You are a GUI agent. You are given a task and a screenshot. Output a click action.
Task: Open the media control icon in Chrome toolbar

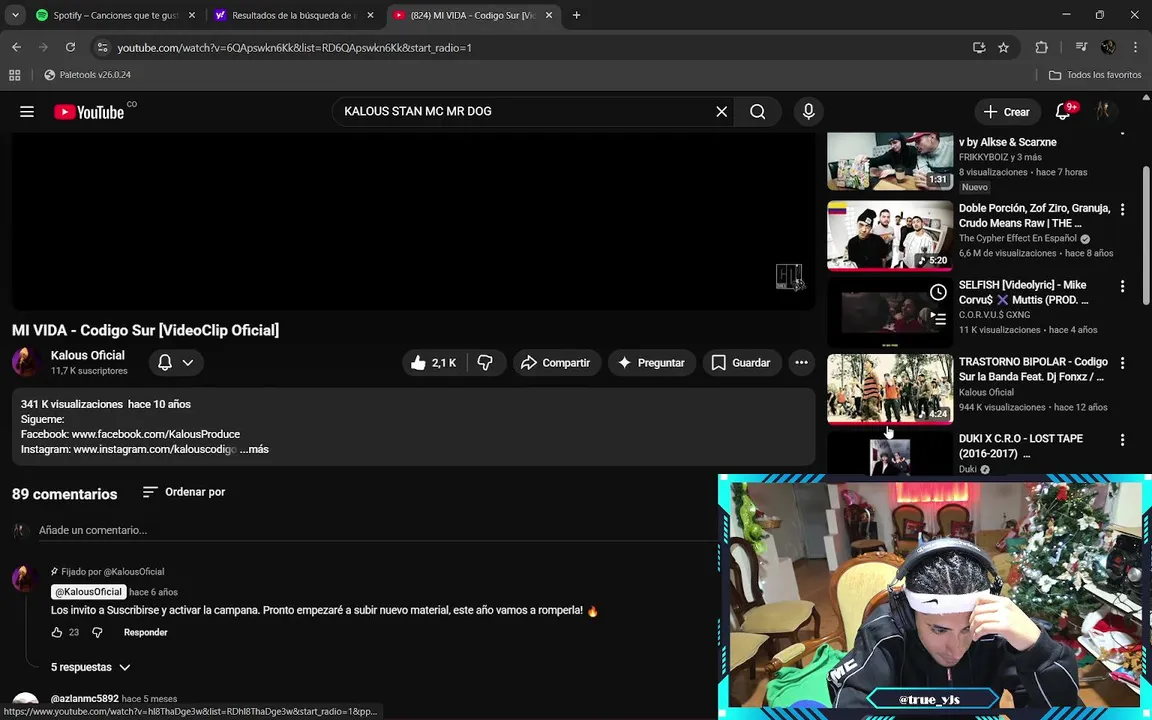(1081, 48)
